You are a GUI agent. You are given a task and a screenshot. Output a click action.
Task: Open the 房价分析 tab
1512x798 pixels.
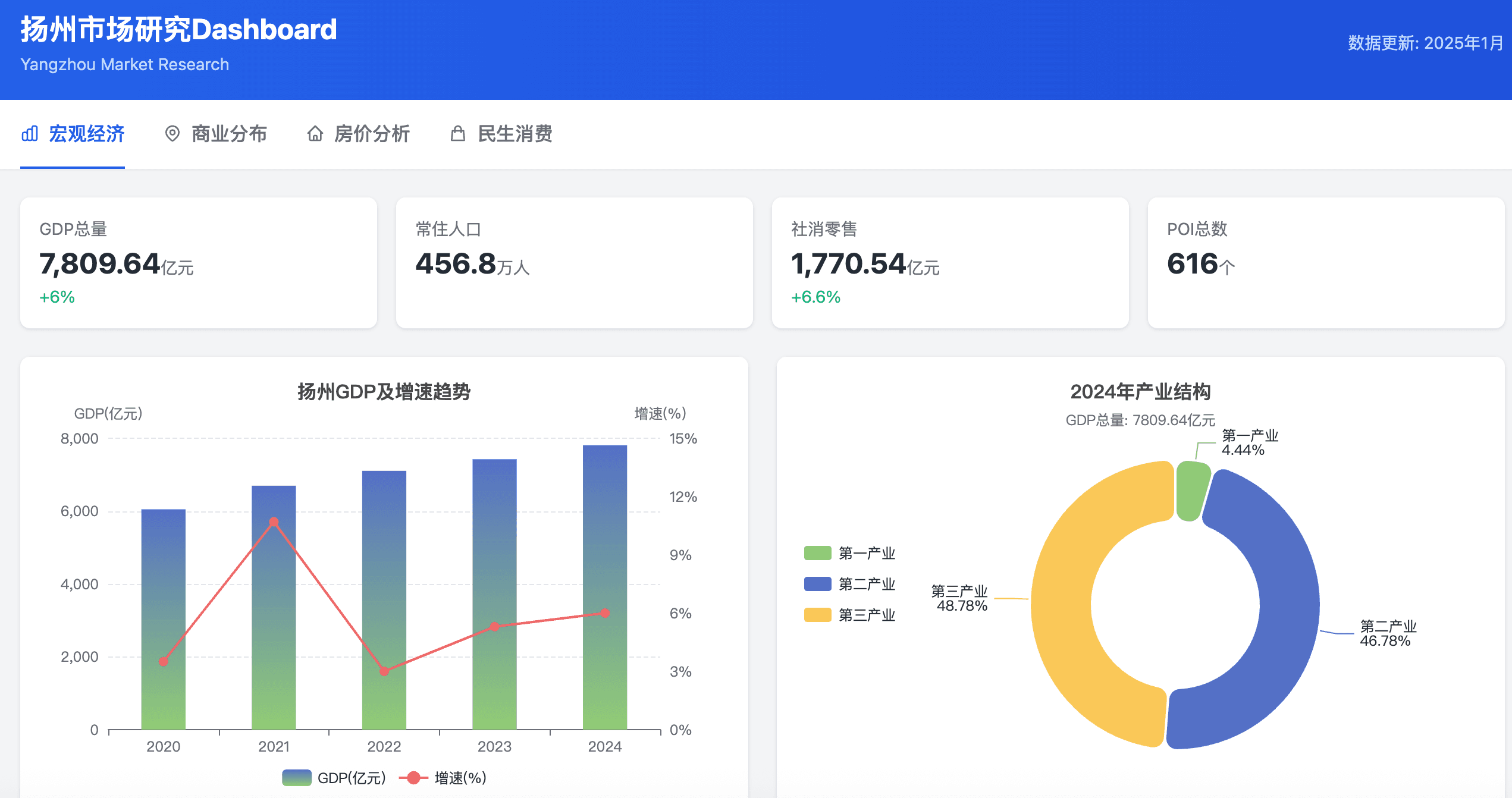pos(372,134)
